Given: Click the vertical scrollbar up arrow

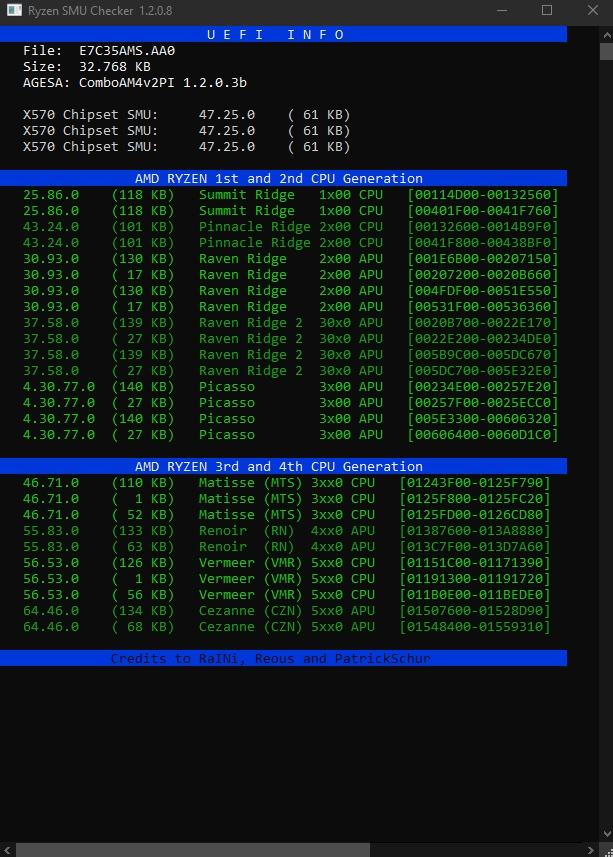Looking at the screenshot, I should [x=606, y=34].
